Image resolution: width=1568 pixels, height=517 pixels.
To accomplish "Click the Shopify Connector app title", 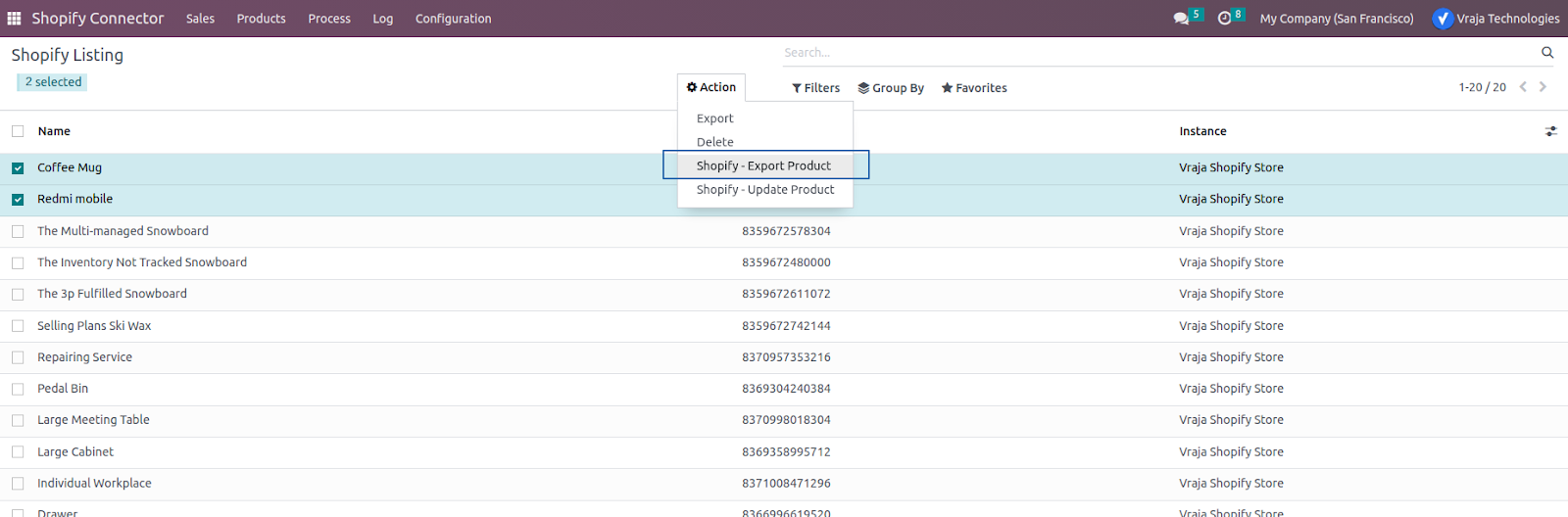I will (98, 19).
